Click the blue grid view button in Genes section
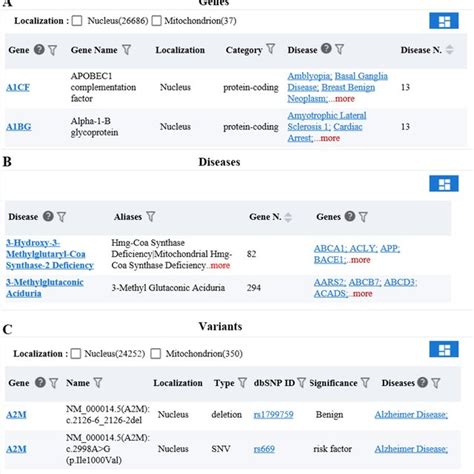474x474 pixels. click(x=444, y=21)
